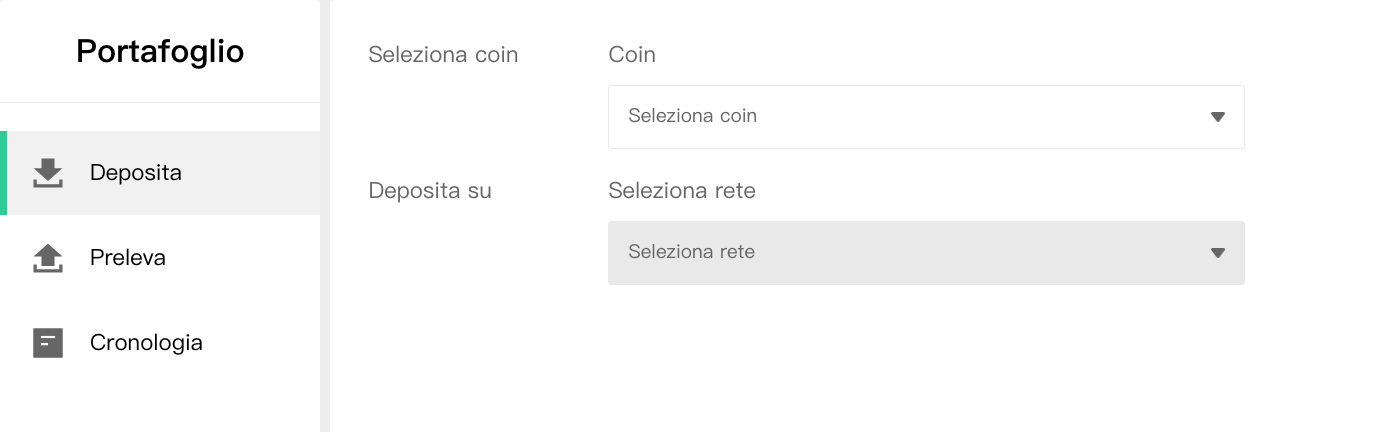Image resolution: width=1378 pixels, height=432 pixels.
Task: Click the Cronologia history document icon
Action: click(48, 343)
